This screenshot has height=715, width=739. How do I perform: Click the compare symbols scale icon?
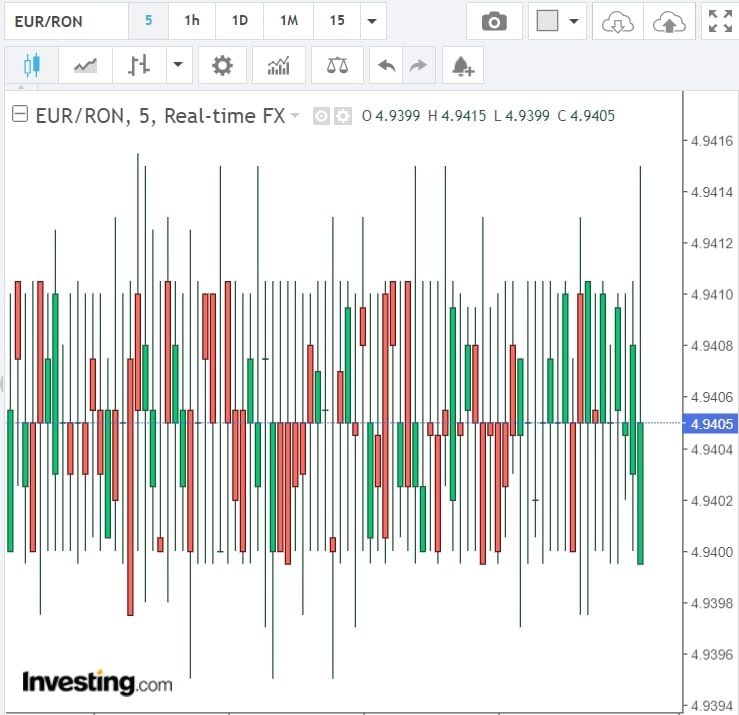coord(337,66)
